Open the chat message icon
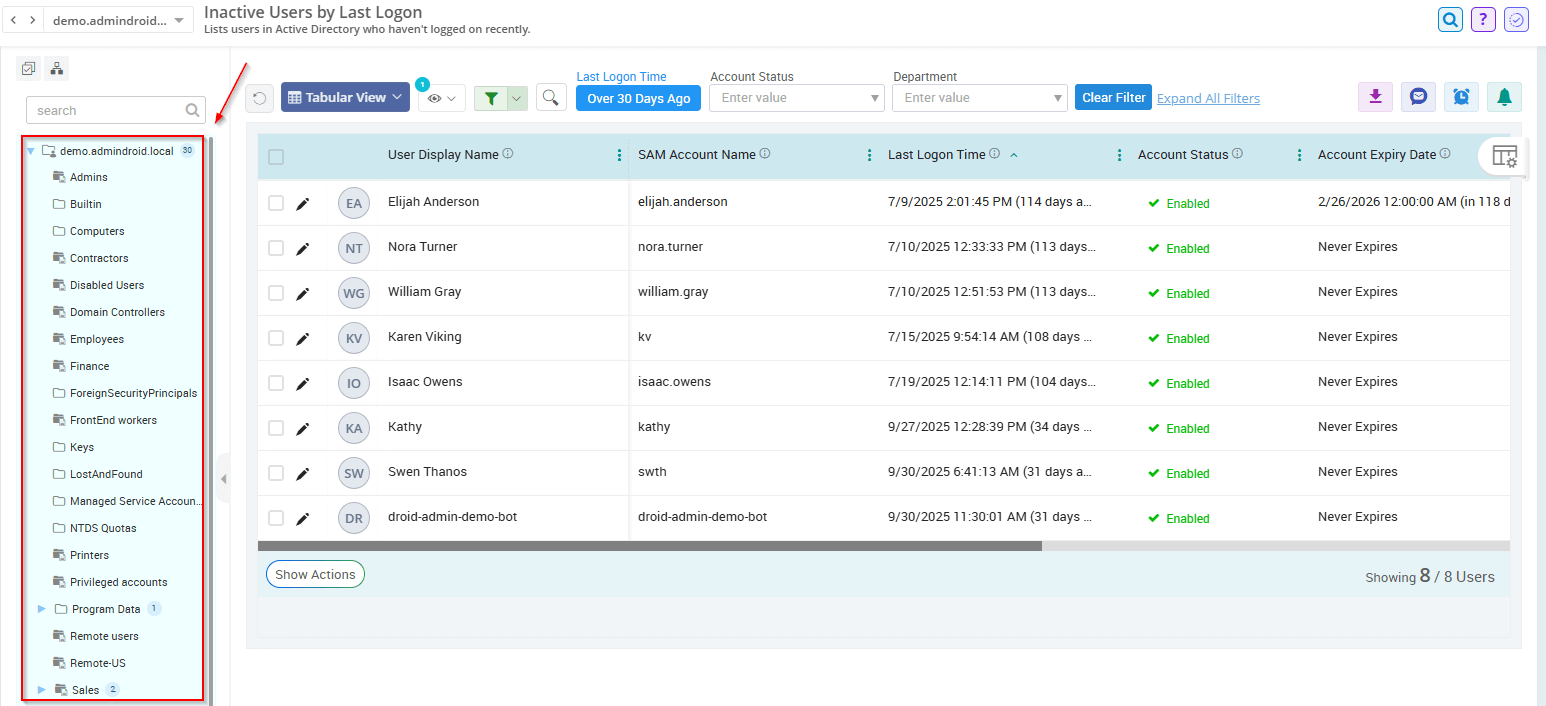The width and height of the screenshot is (1546, 706). pos(1418,97)
